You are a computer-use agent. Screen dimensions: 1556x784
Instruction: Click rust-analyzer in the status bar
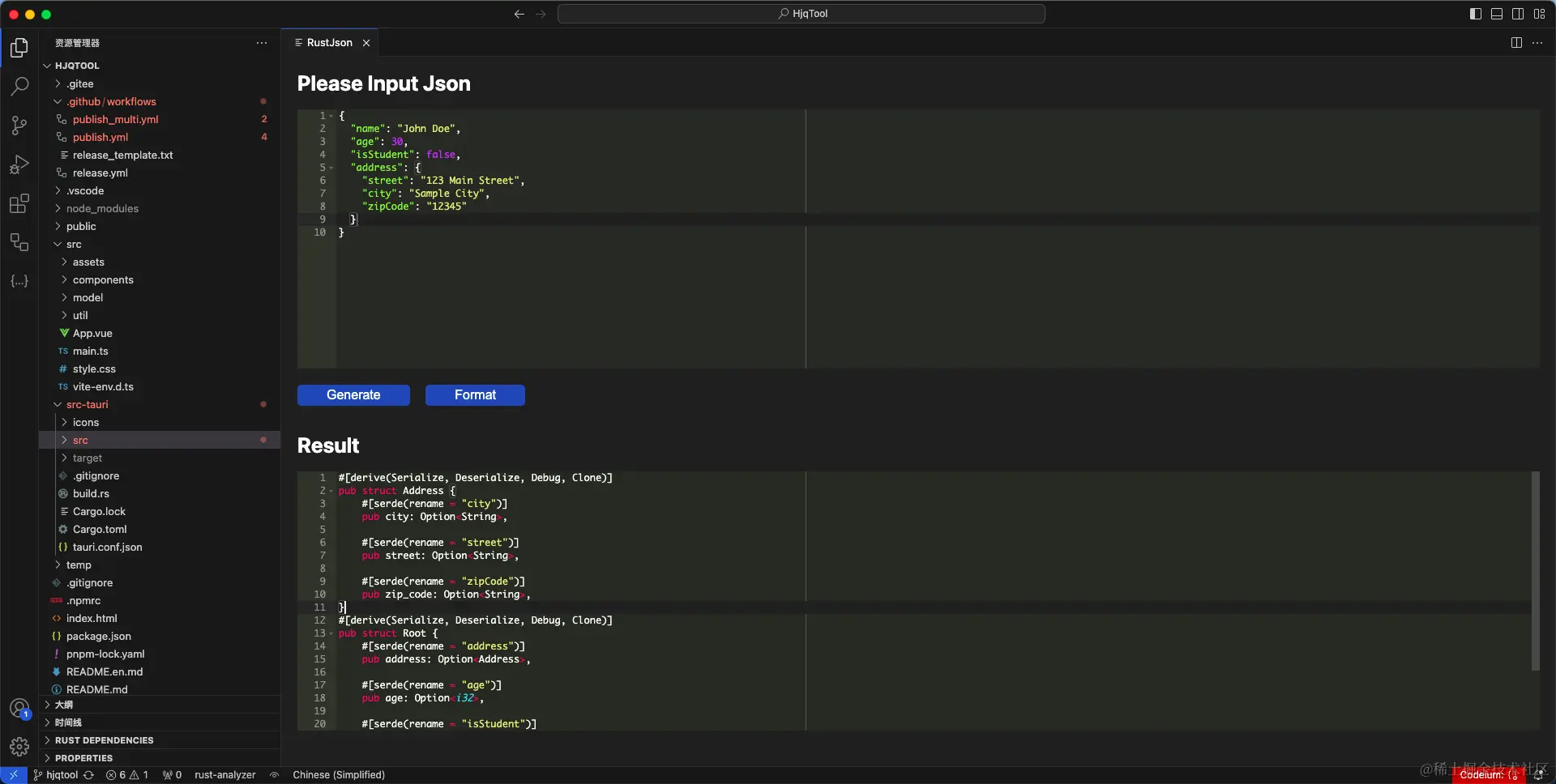click(x=225, y=775)
